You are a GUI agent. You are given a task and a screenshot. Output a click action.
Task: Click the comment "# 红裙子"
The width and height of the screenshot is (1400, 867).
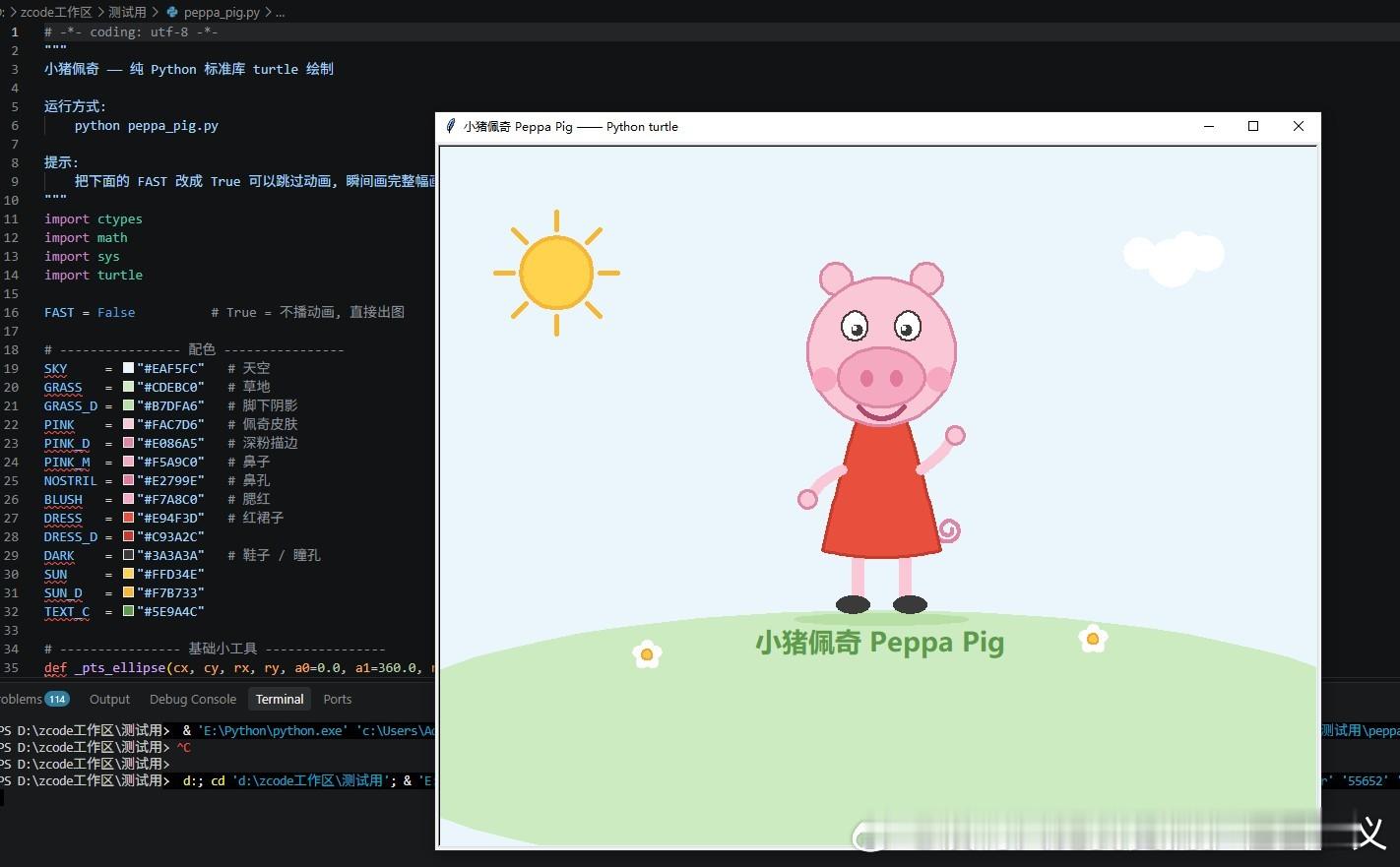(x=256, y=518)
